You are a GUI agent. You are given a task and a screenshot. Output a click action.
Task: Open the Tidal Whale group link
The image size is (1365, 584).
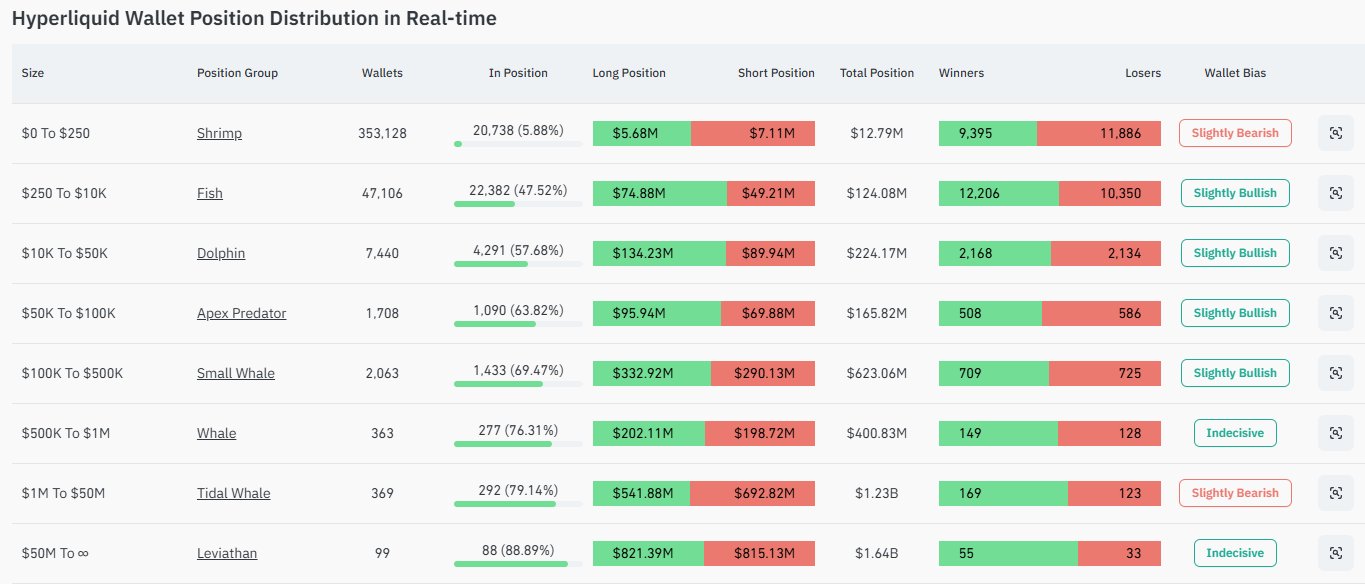coord(233,493)
